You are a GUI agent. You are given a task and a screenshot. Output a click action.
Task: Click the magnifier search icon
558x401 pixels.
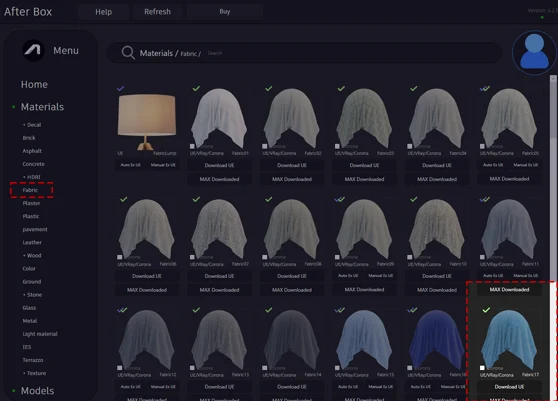pyautogui.click(x=128, y=53)
